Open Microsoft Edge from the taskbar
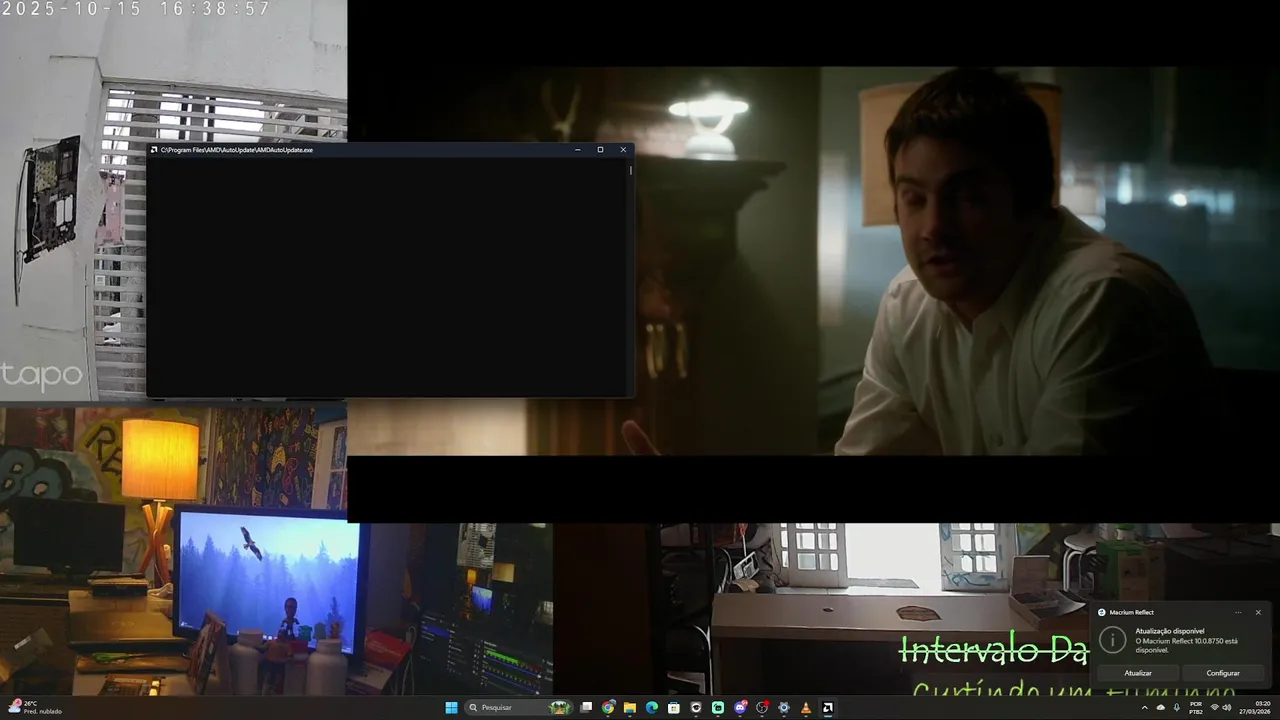This screenshot has width=1280, height=720. click(652, 707)
